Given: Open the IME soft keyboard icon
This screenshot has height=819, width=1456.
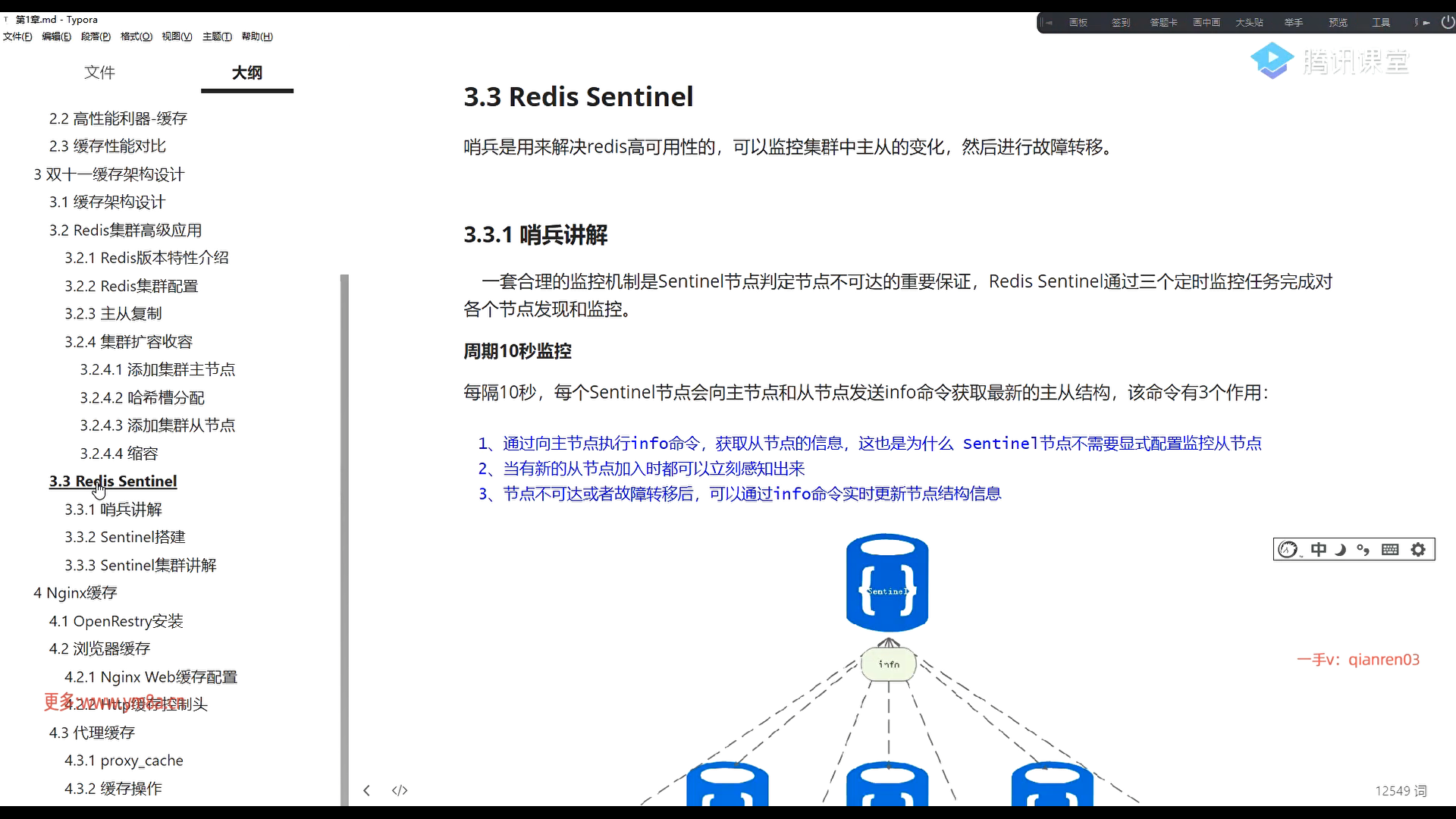Looking at the screenshot, I should [1390, 550].
